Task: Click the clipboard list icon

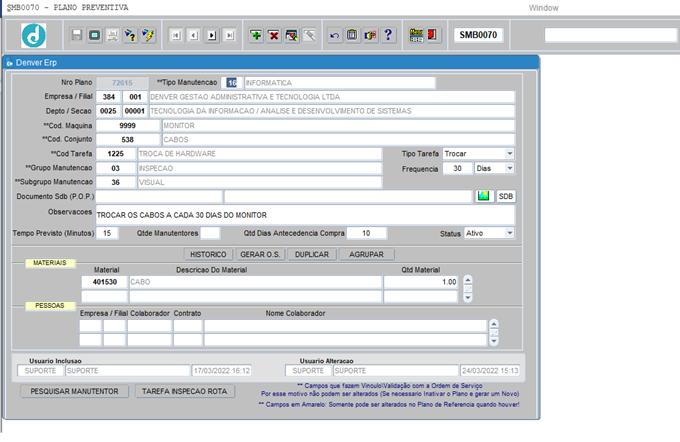Action: (352, 35)
